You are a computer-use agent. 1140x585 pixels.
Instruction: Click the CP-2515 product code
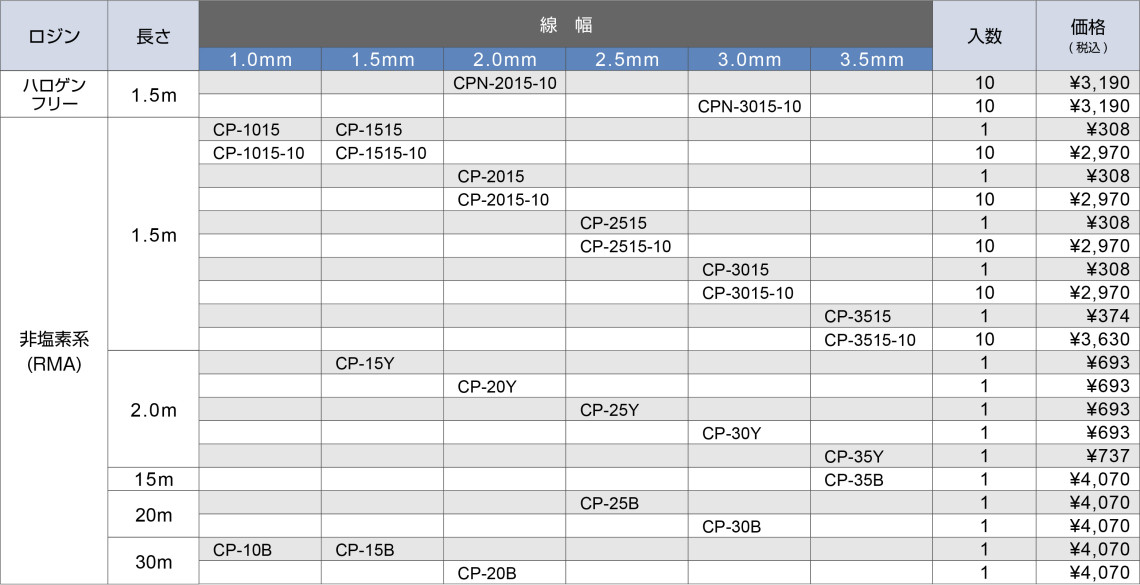[613, 223]
